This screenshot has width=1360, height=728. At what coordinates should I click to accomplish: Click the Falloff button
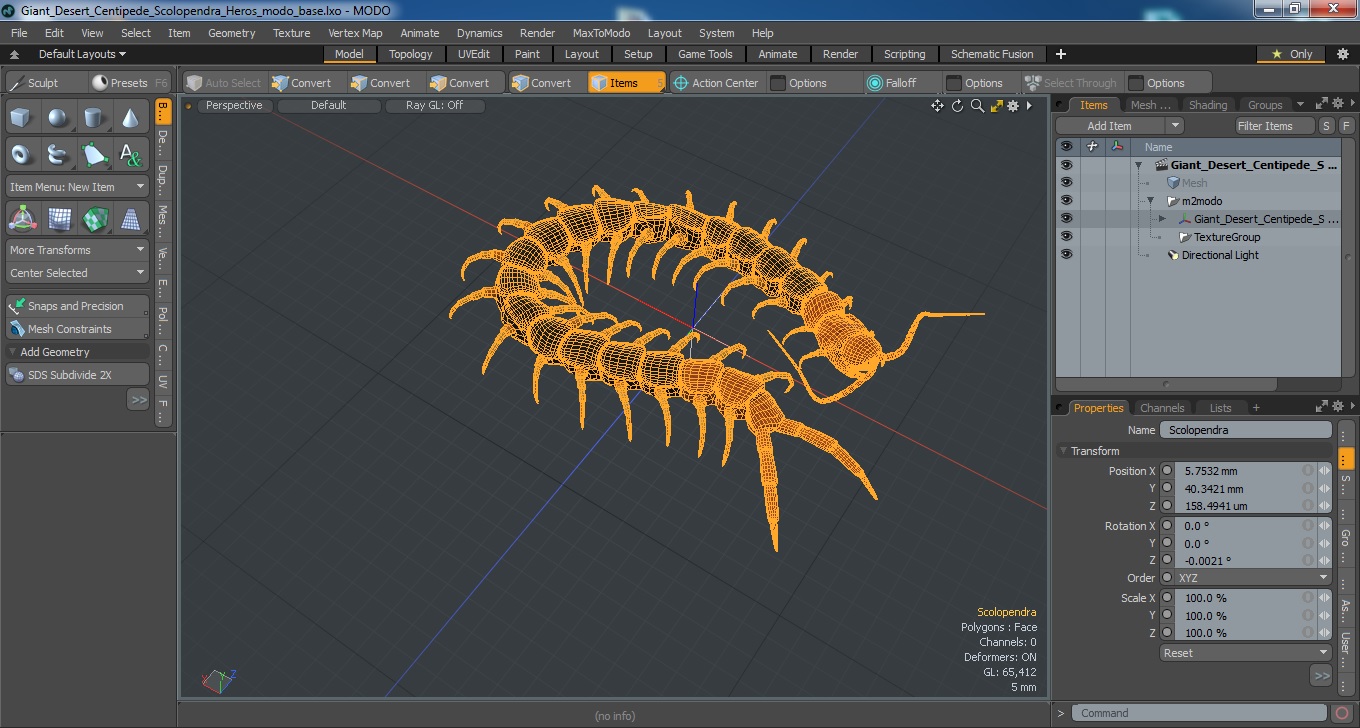pos(891,83)
